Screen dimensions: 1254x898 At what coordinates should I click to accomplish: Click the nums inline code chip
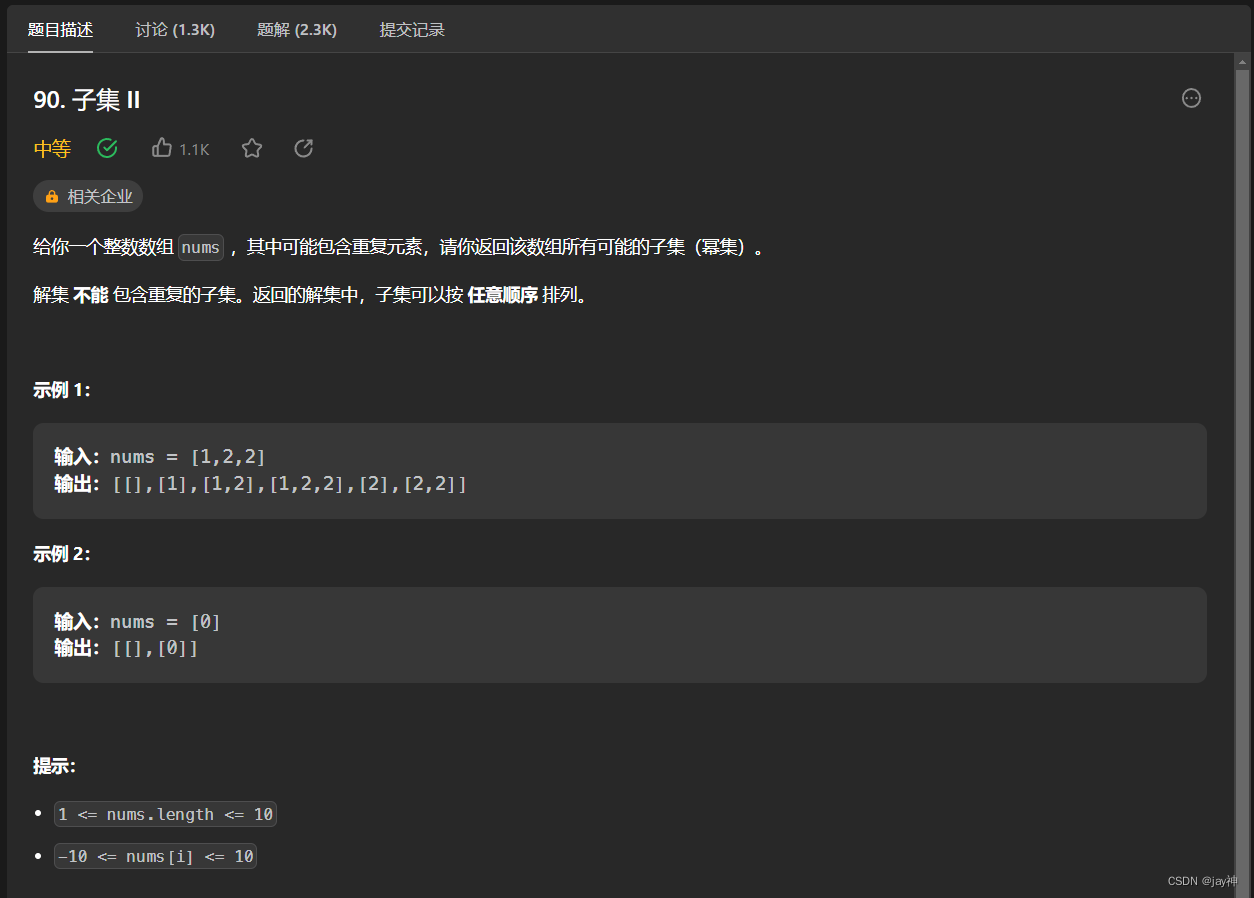[200, 247]
